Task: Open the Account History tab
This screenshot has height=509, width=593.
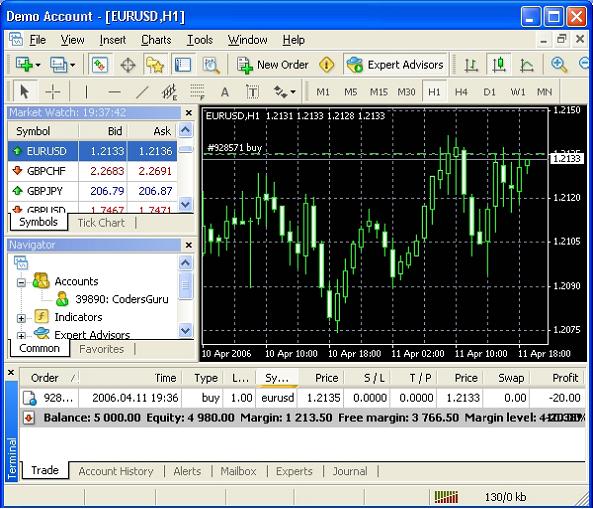Action: click(x=116, y=471)
